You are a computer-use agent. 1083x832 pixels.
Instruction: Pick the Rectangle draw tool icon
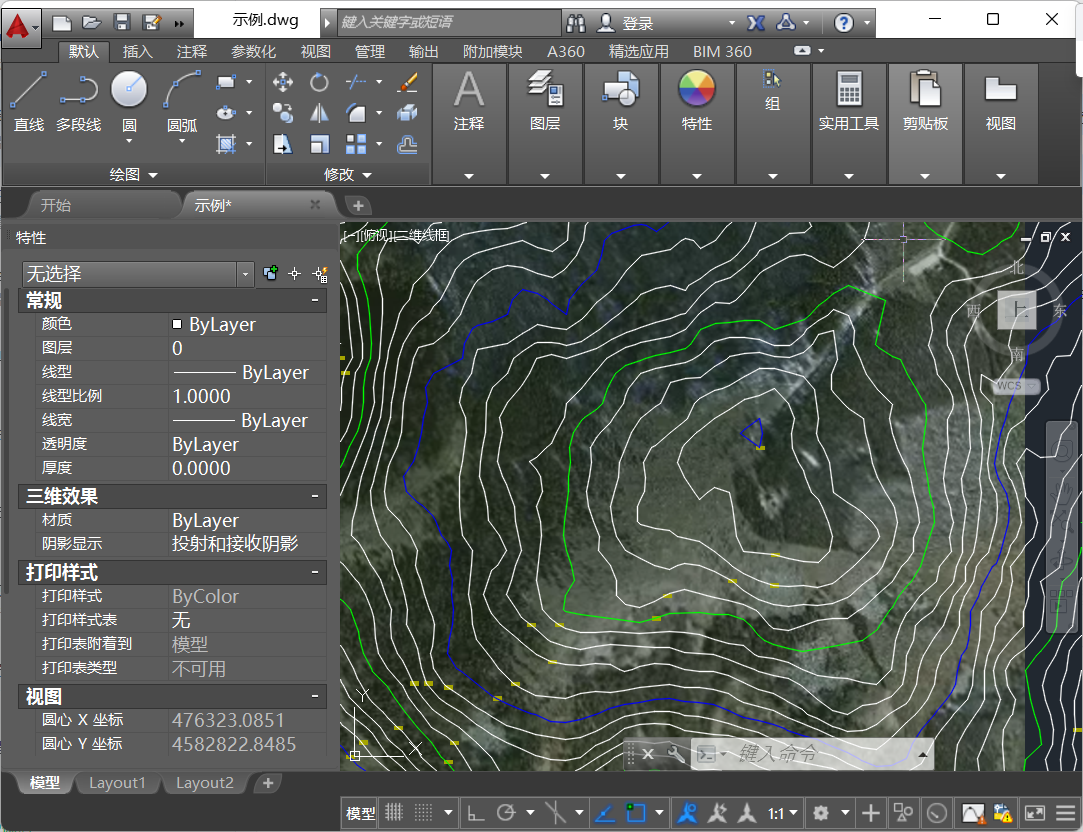[x=225, y=82]
